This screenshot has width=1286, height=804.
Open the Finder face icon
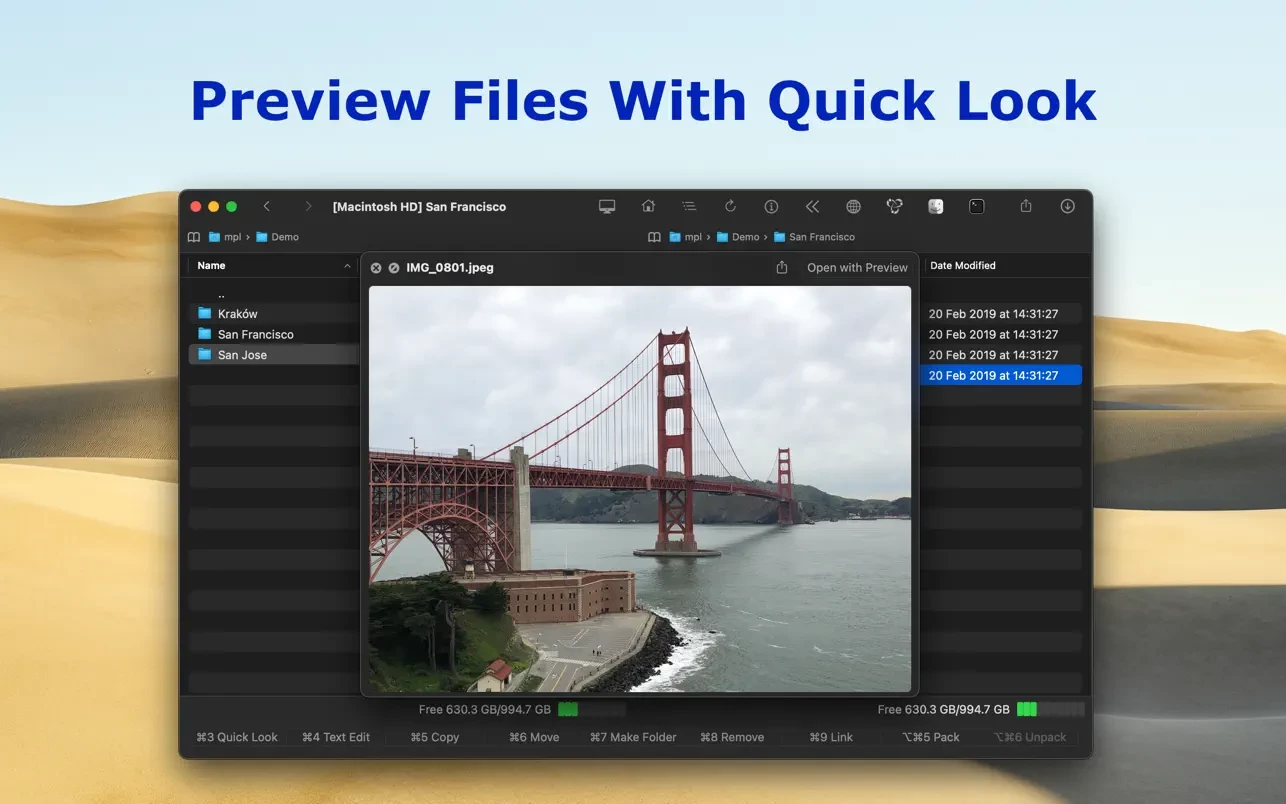point(935,206)
